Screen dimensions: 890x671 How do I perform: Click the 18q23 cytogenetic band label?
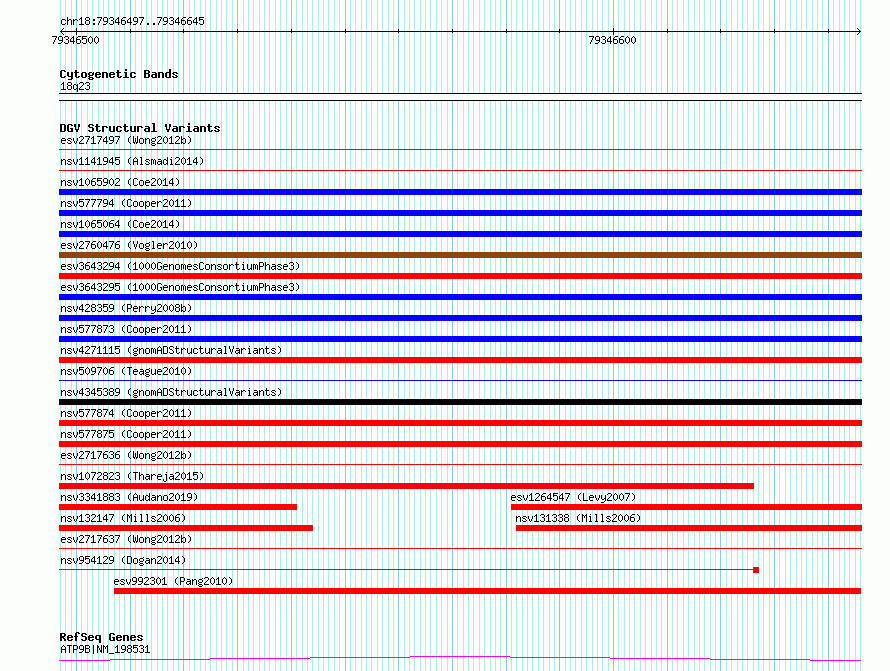[x=75, y=86]
